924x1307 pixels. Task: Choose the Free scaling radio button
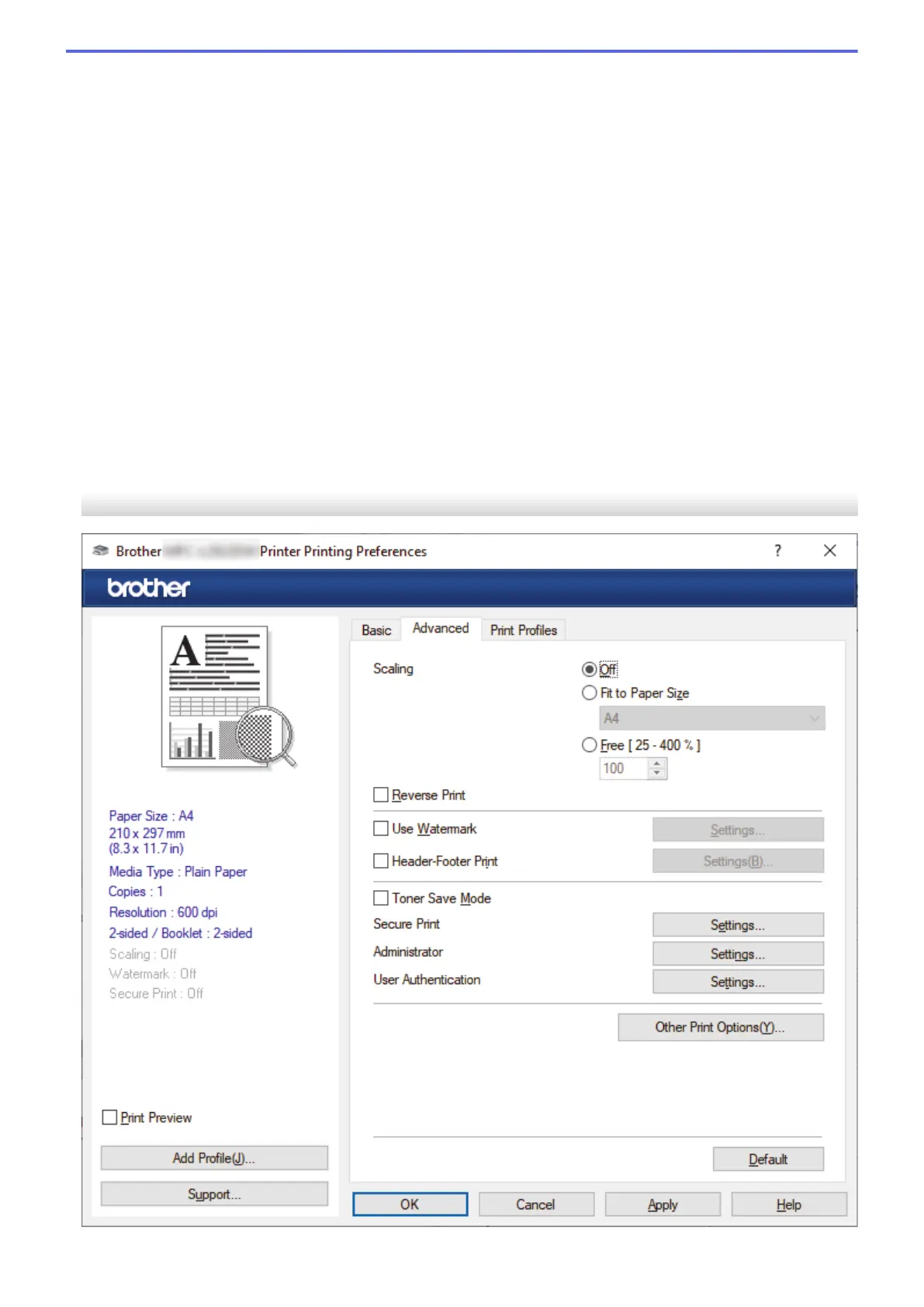pos(590,745)
